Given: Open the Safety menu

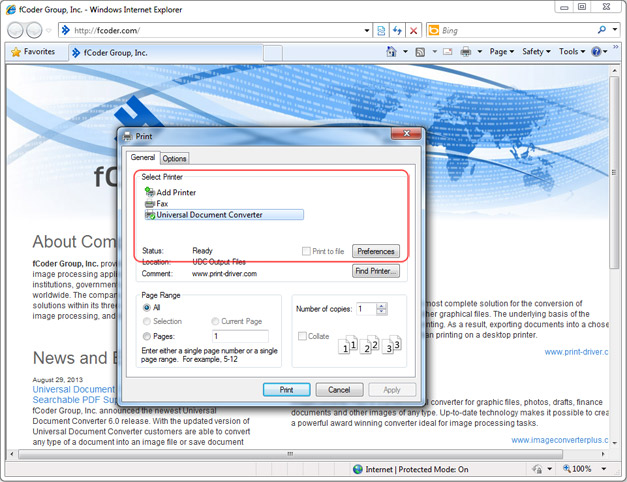Looking at the screenshot, I should [537, 52].
